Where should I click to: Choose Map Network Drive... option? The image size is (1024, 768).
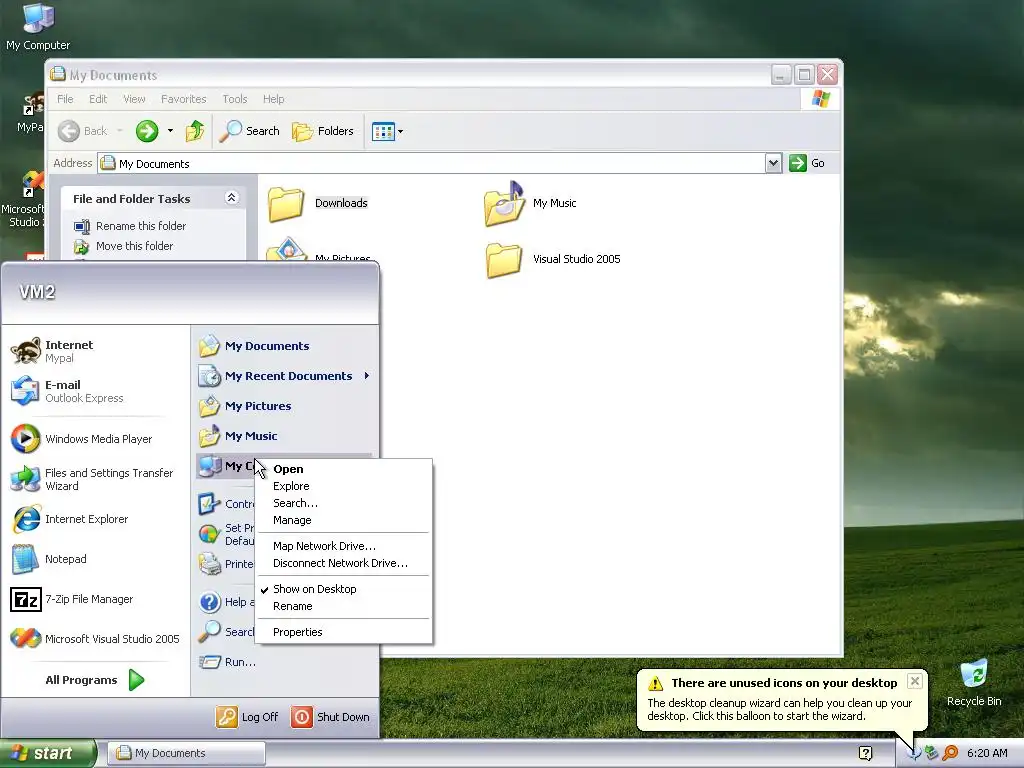coord(344,546)
